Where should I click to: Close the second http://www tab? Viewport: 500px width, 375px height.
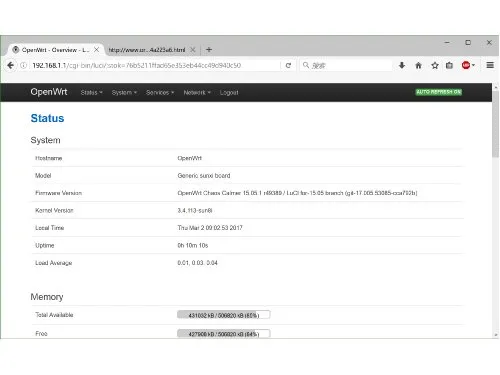[193, 50]
